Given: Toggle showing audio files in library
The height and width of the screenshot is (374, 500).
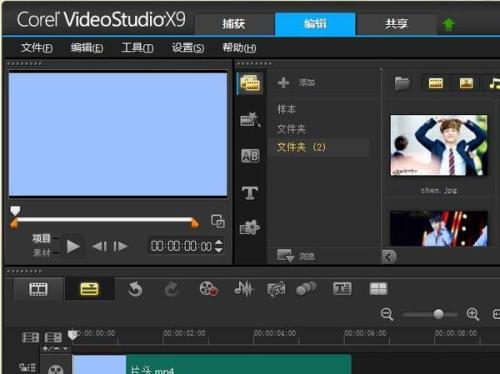Looking at the screenshot, I should [x=495, y=83].
